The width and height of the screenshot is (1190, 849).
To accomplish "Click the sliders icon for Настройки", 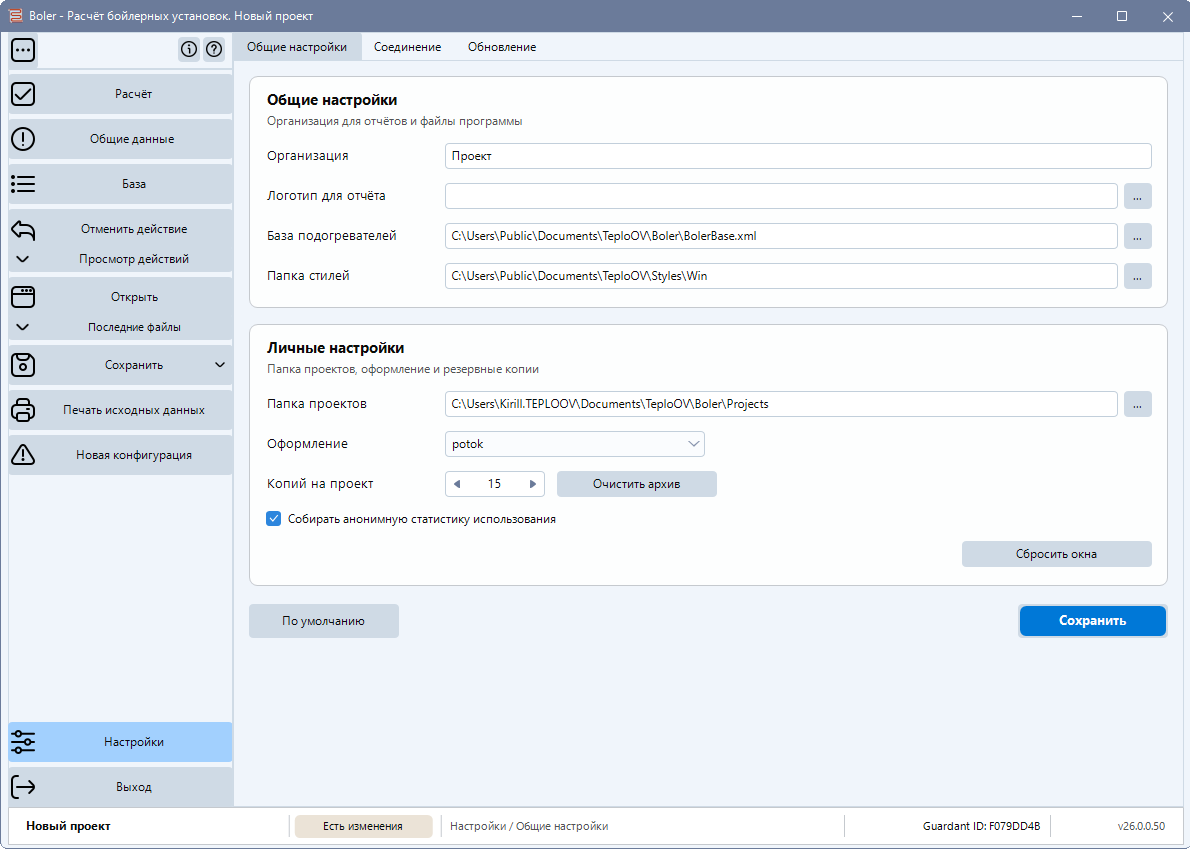I will pyautogui.click(x=23, y=742).
